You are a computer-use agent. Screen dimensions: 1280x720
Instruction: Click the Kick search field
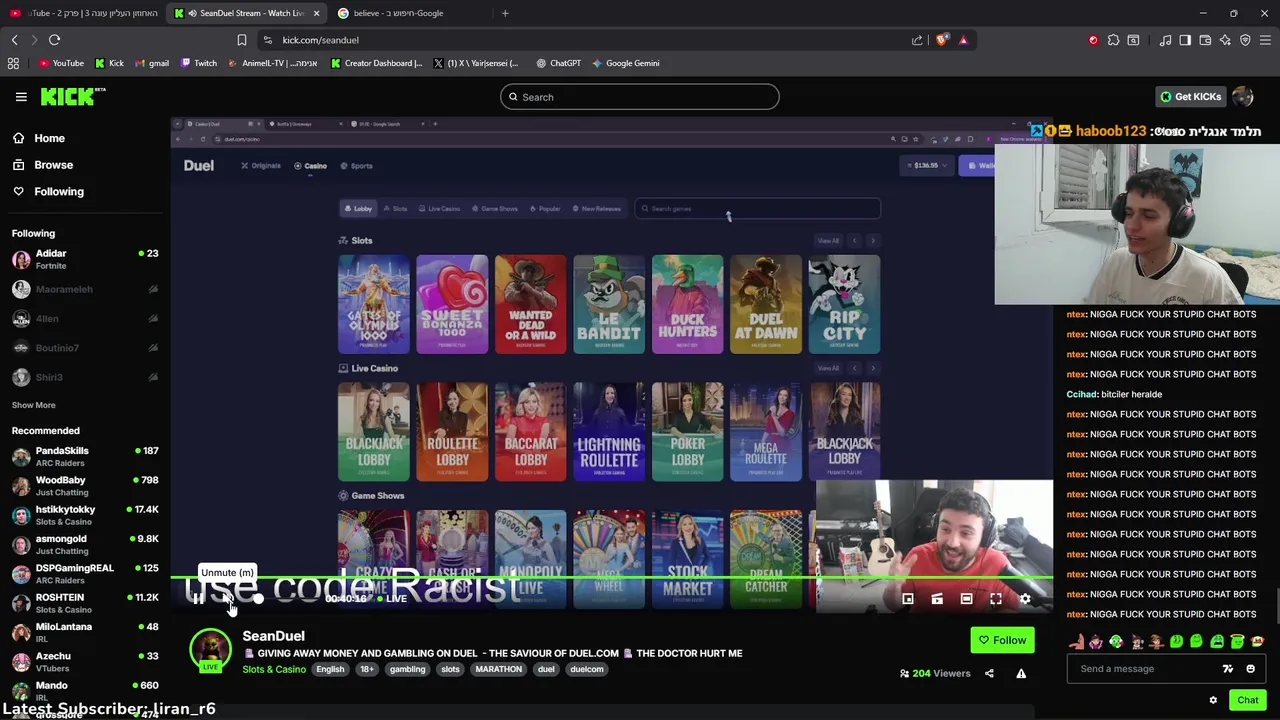[640, 97]
